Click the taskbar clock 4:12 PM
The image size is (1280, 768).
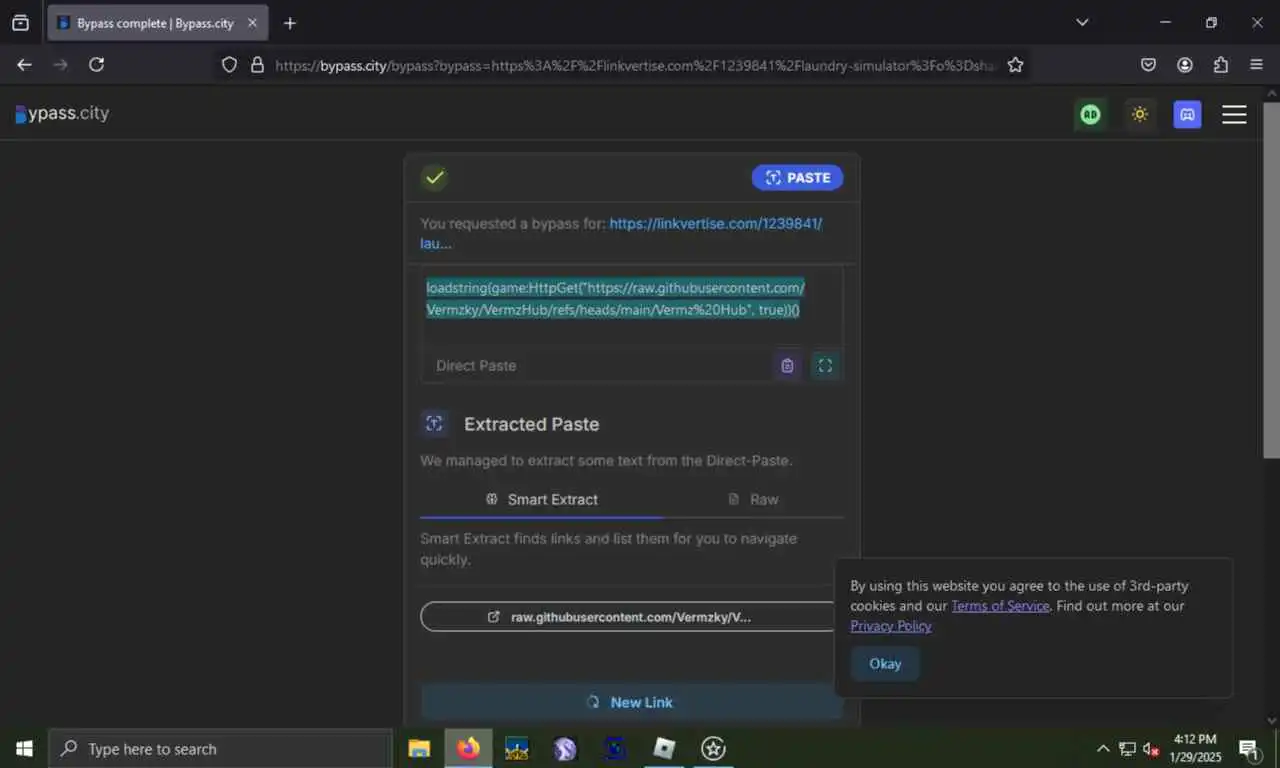click(x=1195, y=748)
